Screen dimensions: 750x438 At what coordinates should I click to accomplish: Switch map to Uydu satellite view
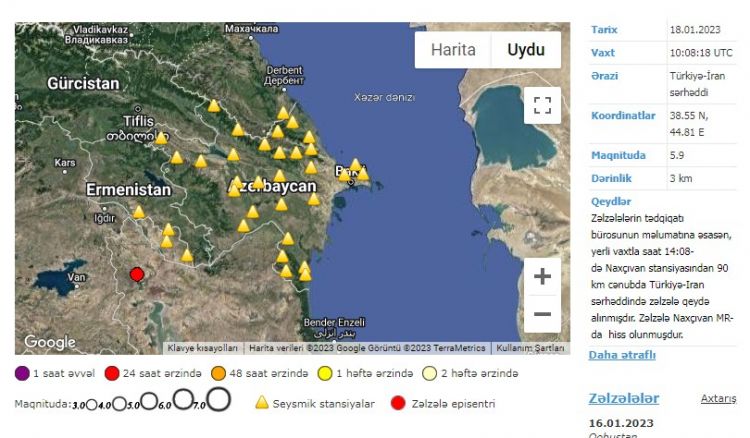point(525,50)
